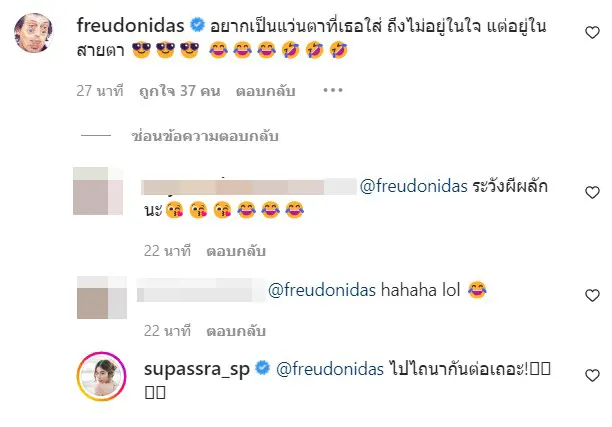Like the 'ระวังผีผลัก' reply heart
This screenshot has height=427, width=612.
click(x=592, y=192)
